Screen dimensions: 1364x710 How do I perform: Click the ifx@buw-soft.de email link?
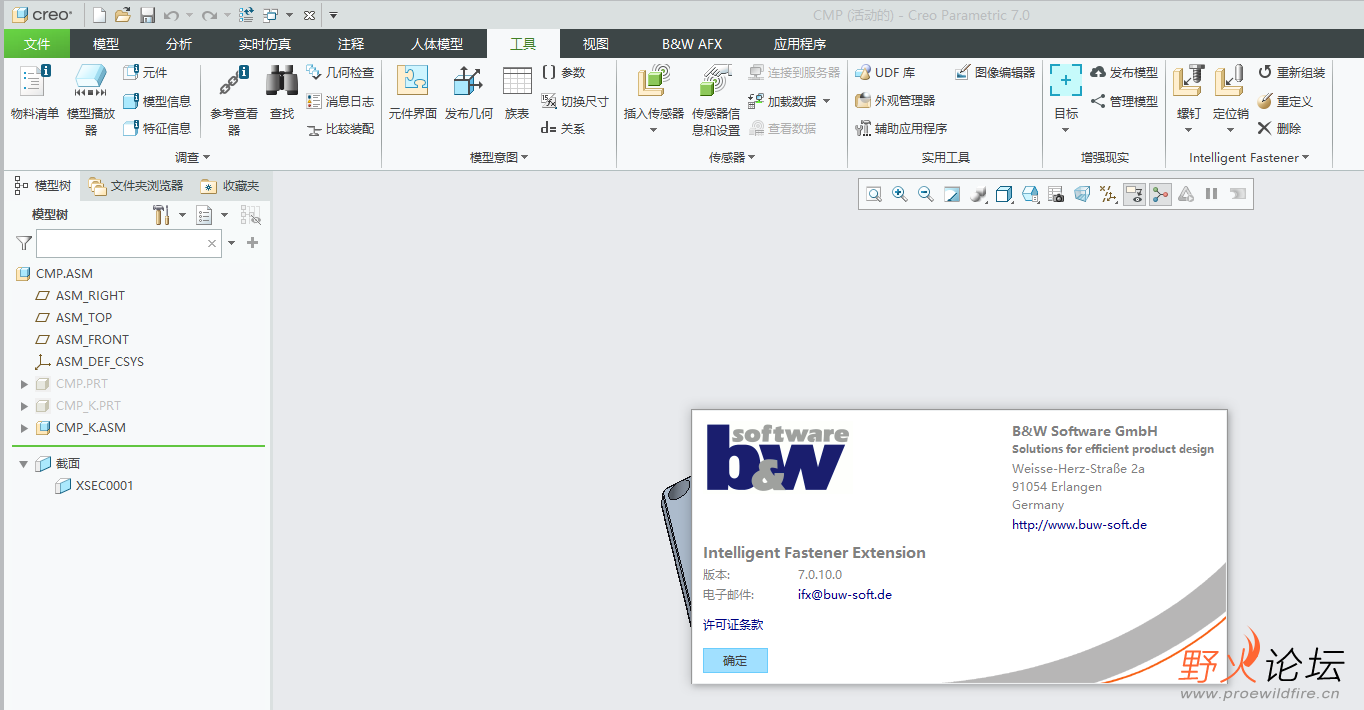[x=844, y=594]
